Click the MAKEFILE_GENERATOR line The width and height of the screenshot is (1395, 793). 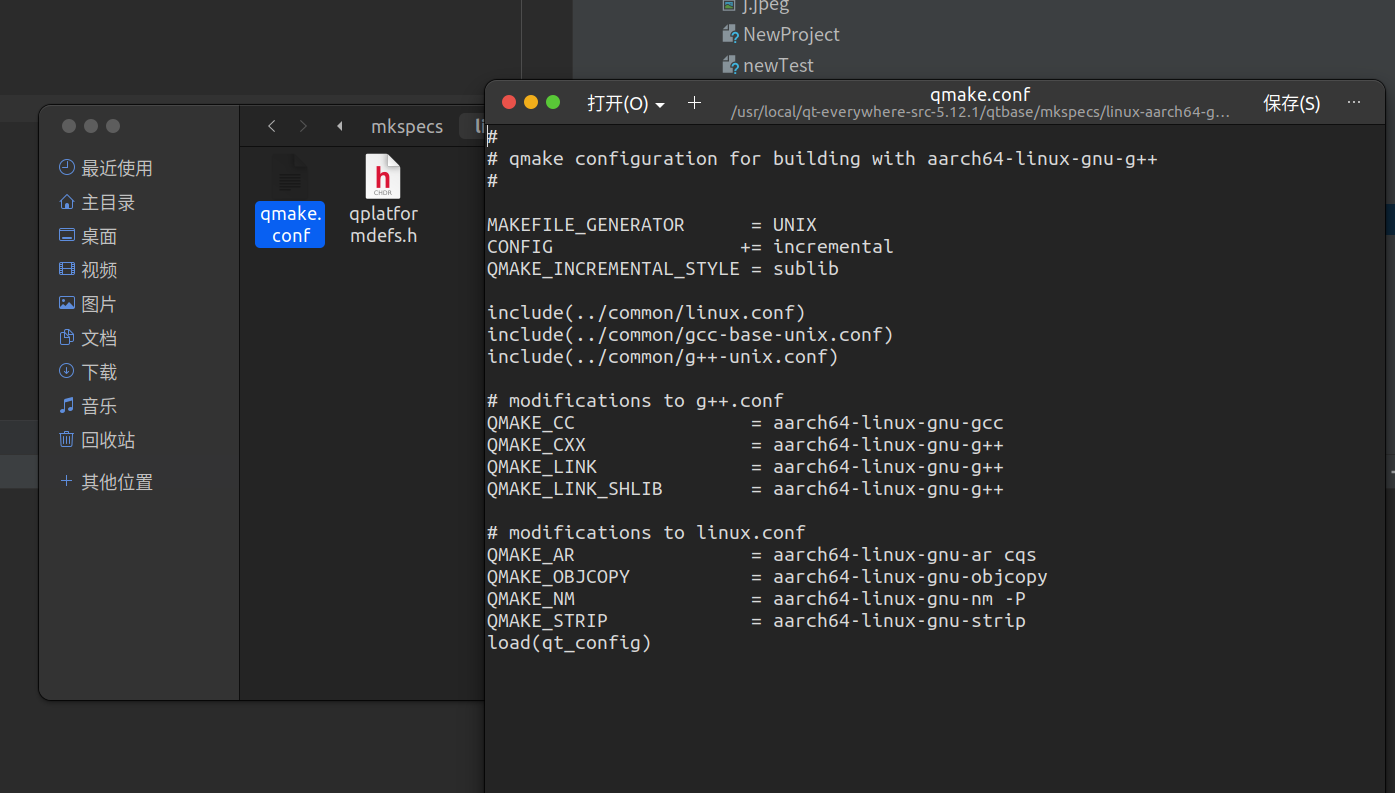tap(652, 225)
